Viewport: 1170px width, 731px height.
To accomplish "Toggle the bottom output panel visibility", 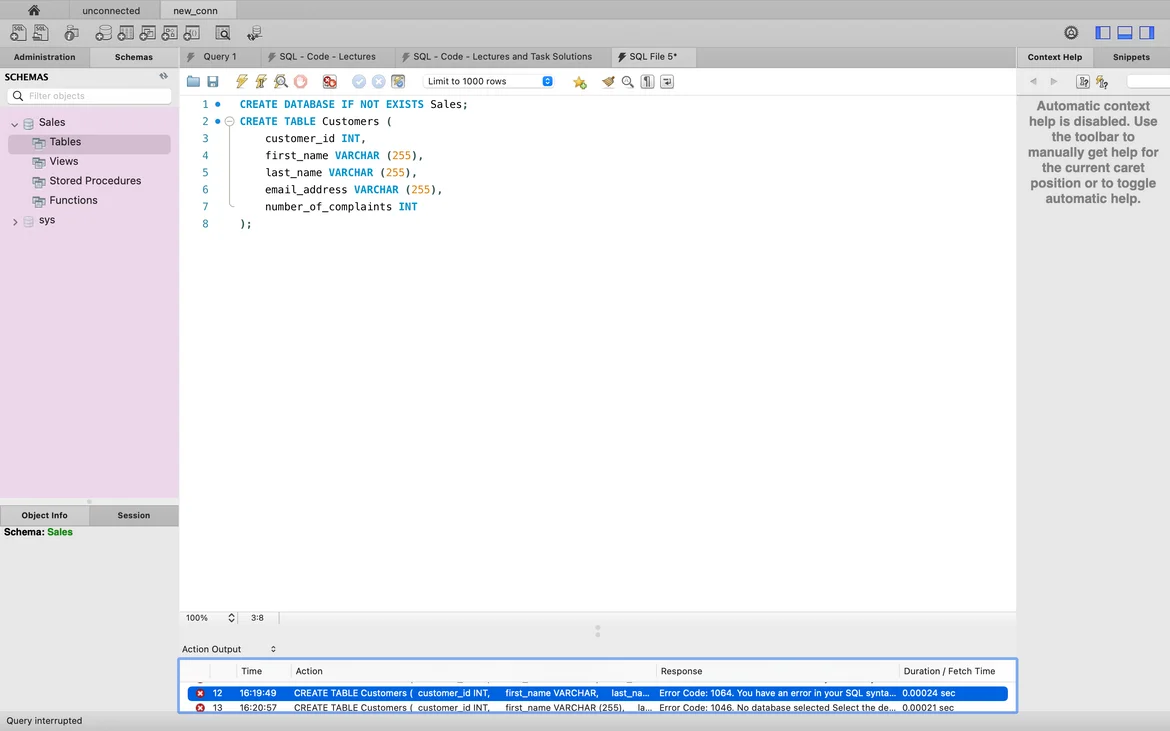I will coord(1125,33).
